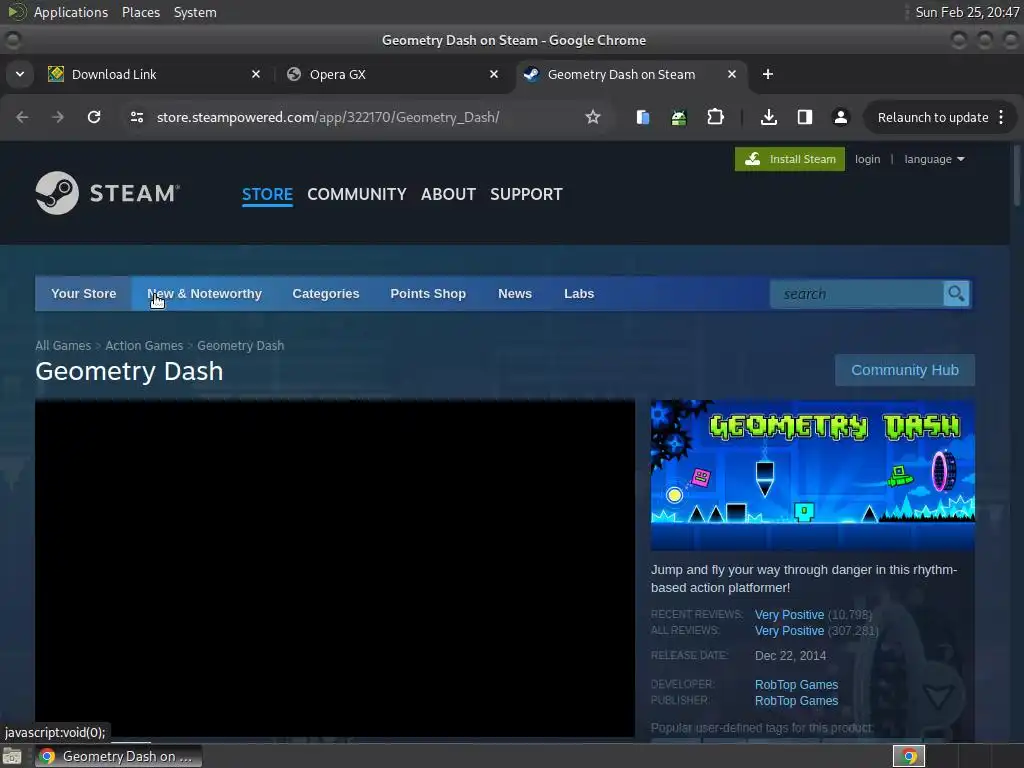Click the publisher RobTop Games link
1024x768 pixels.
[797, 701]
